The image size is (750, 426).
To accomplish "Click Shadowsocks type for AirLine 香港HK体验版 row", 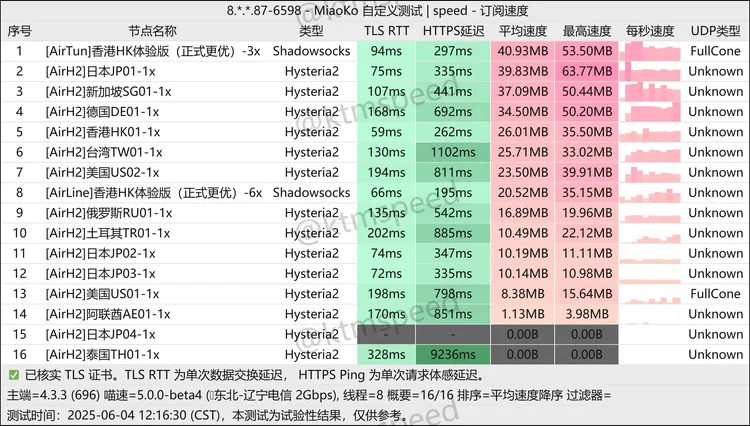I will click(311, 192).
